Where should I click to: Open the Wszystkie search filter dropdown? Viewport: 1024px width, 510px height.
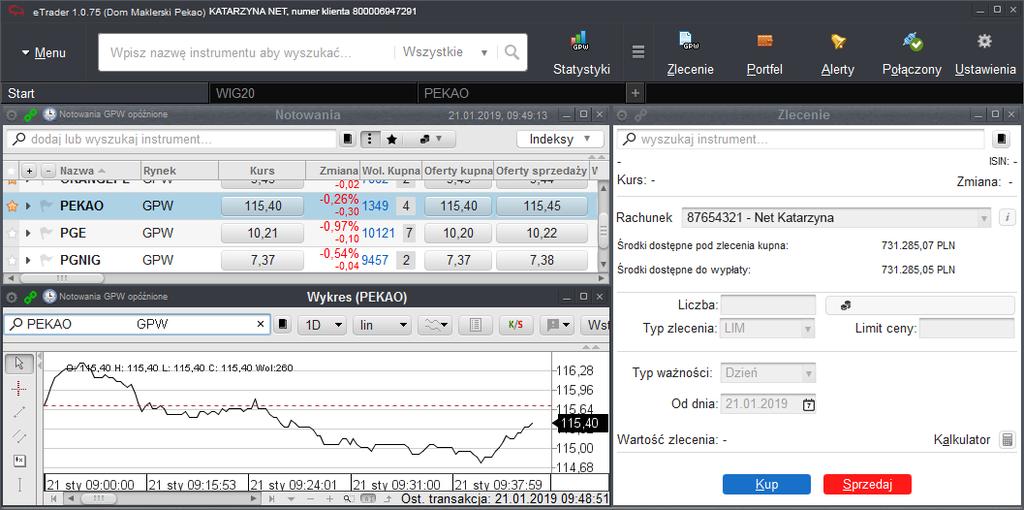(x=445, y=52)
